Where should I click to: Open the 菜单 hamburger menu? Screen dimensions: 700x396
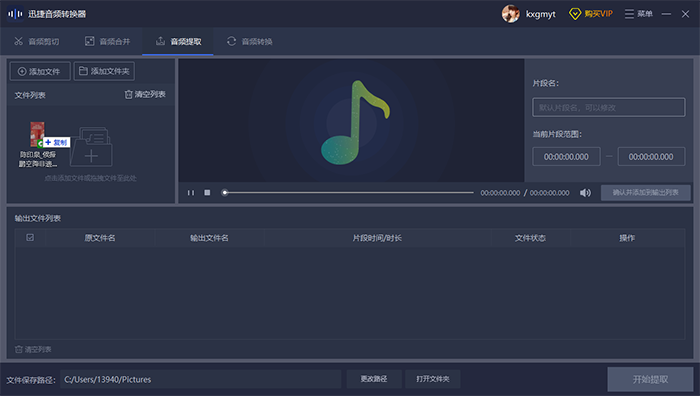(x=638, y=14)
